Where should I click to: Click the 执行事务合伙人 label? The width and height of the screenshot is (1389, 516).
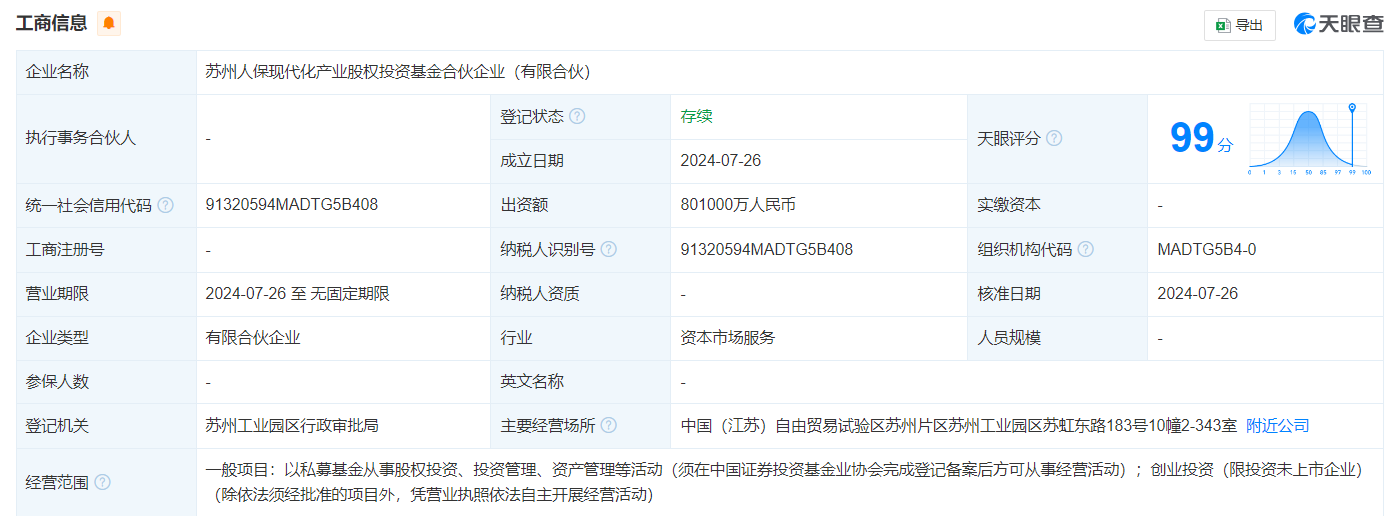pyautogui.click(x=81, y=139)
